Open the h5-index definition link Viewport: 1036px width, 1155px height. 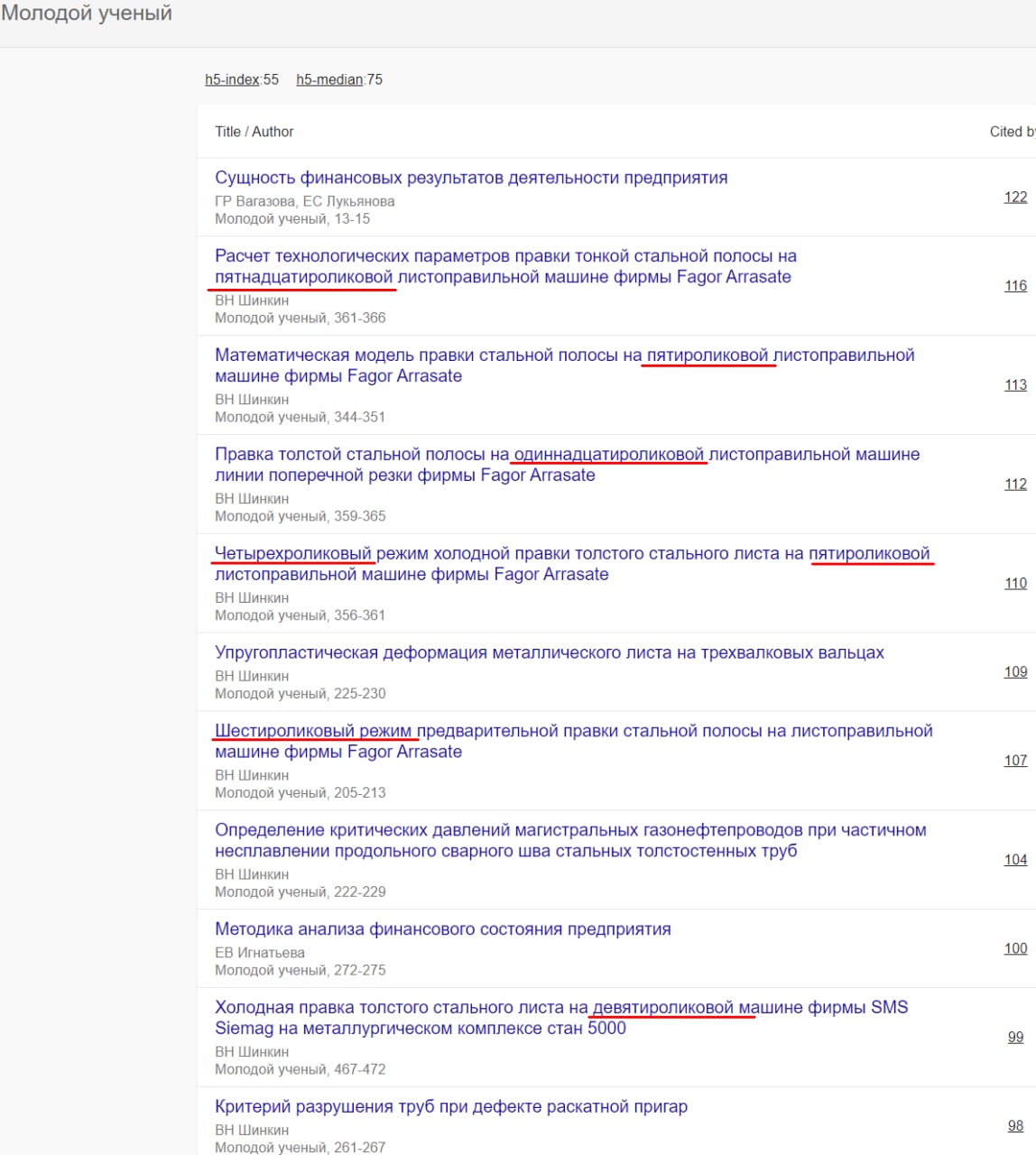pyautogui.click(x=232, y=79)
